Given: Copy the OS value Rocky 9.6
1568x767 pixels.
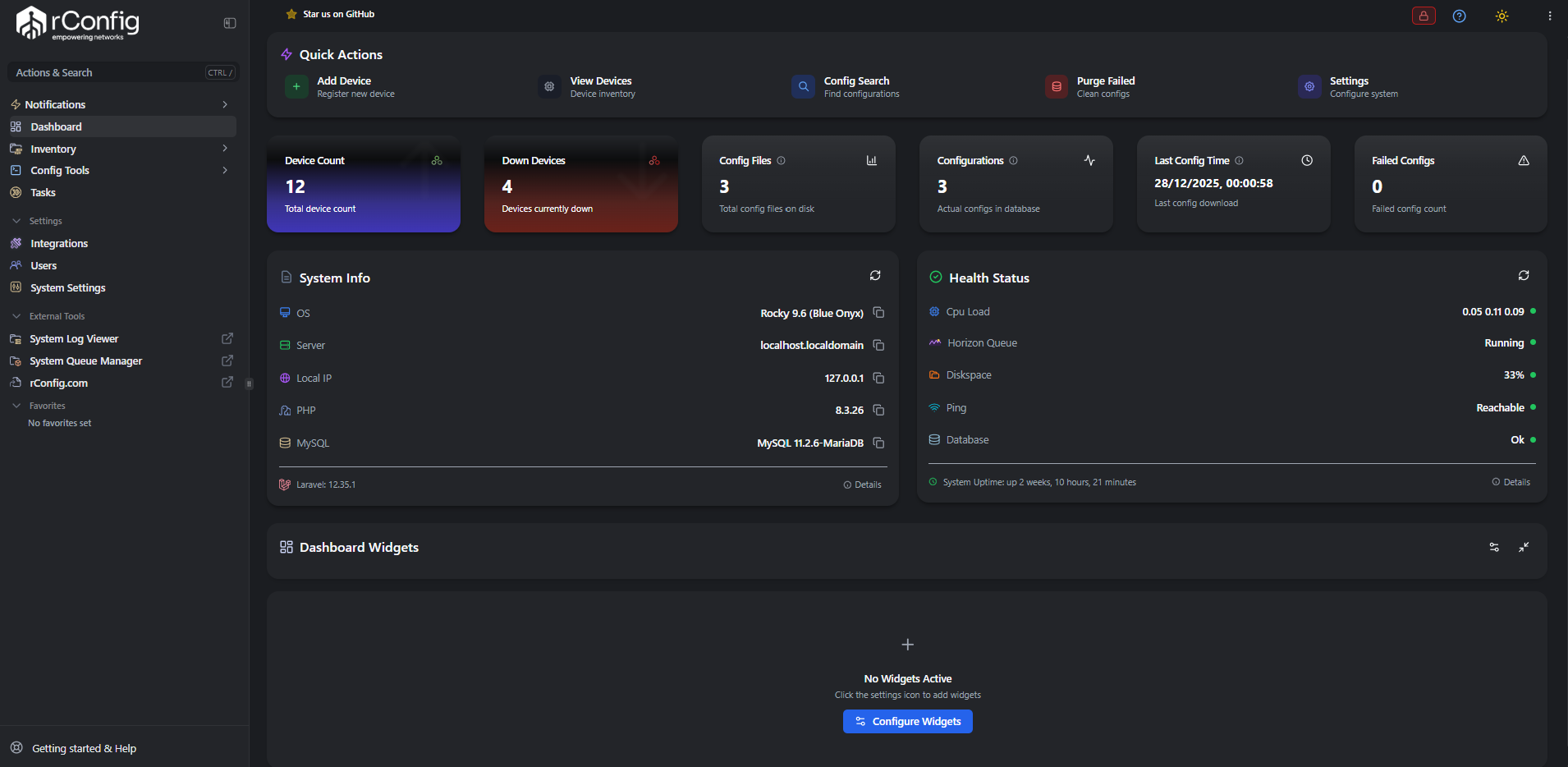Looking at the screenshot, I should pos(878,313).
